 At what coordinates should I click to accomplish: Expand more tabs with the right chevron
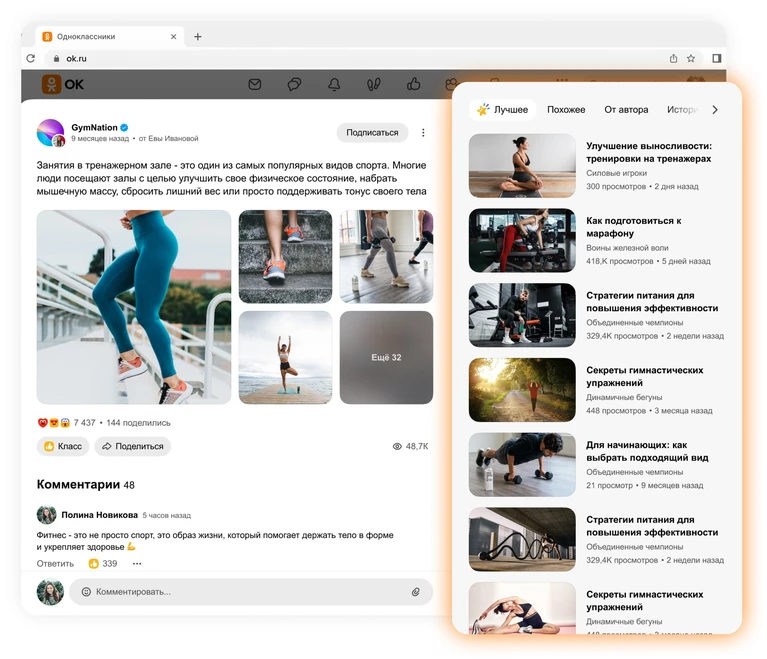click(x=715, y=110)
